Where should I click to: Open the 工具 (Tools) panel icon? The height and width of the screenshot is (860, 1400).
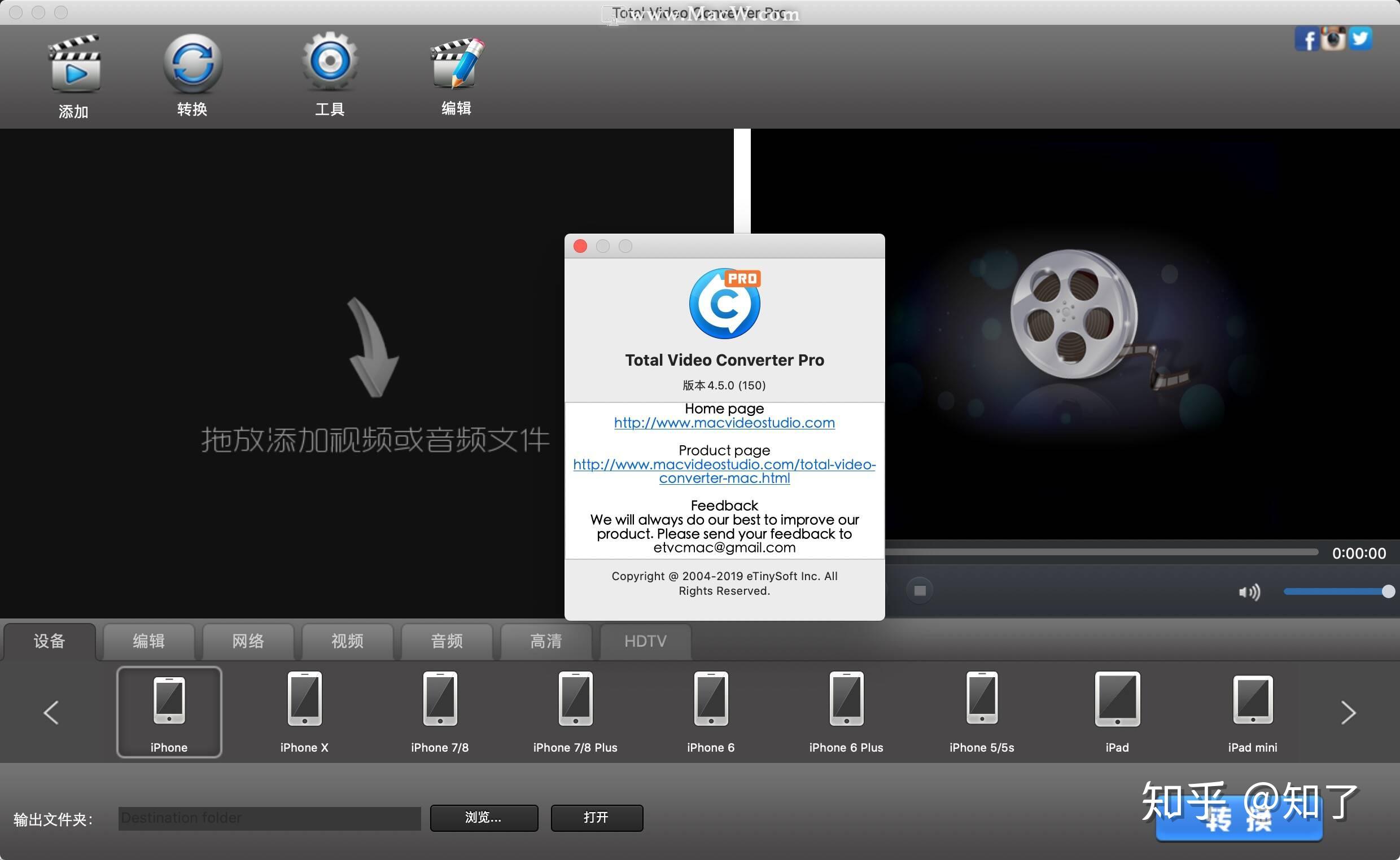[329, 63]
